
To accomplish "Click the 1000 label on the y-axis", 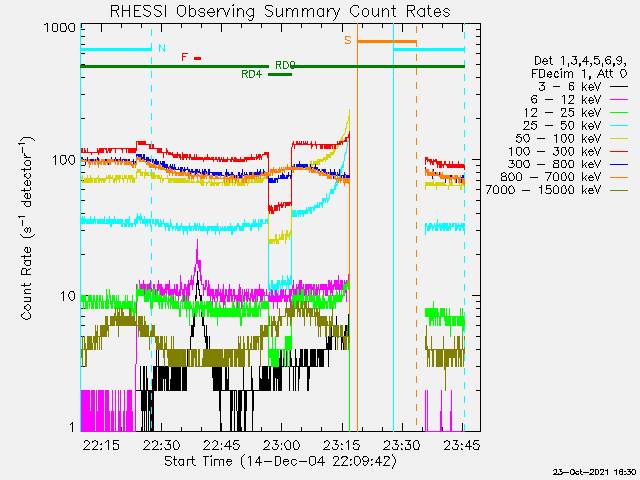I will point(60,28).
